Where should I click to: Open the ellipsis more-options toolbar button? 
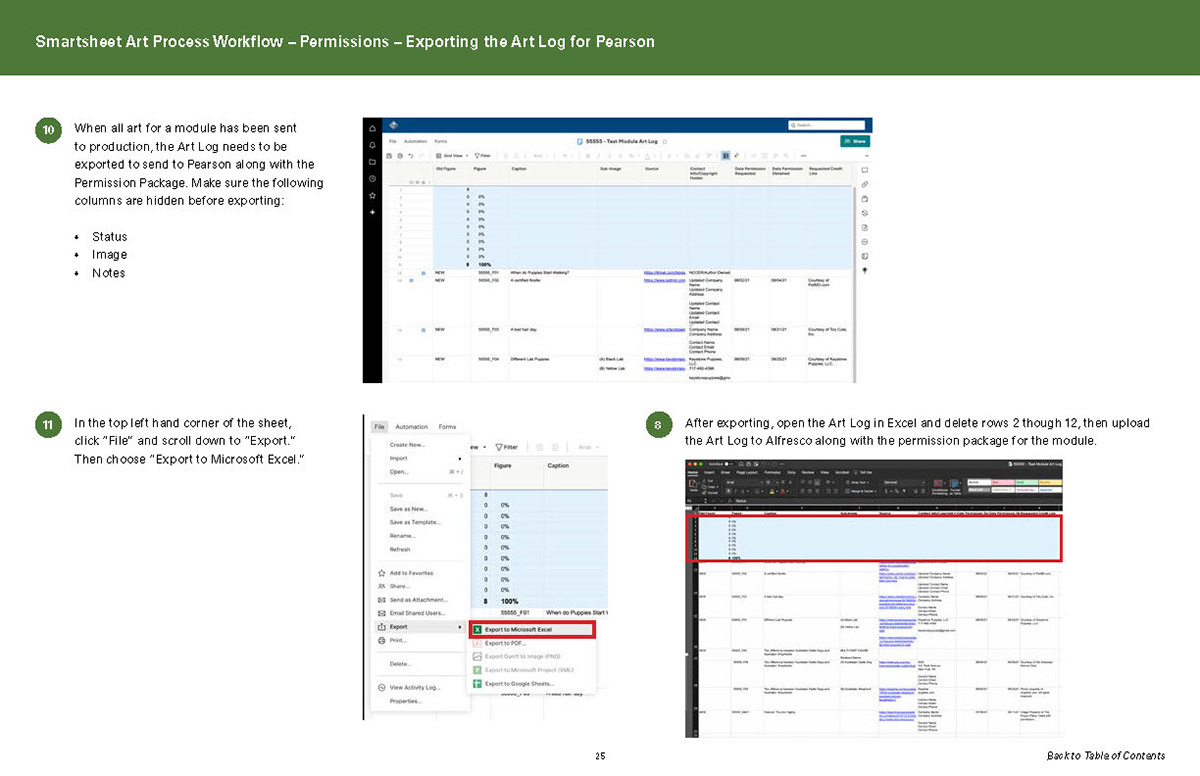tap(803, 156)
